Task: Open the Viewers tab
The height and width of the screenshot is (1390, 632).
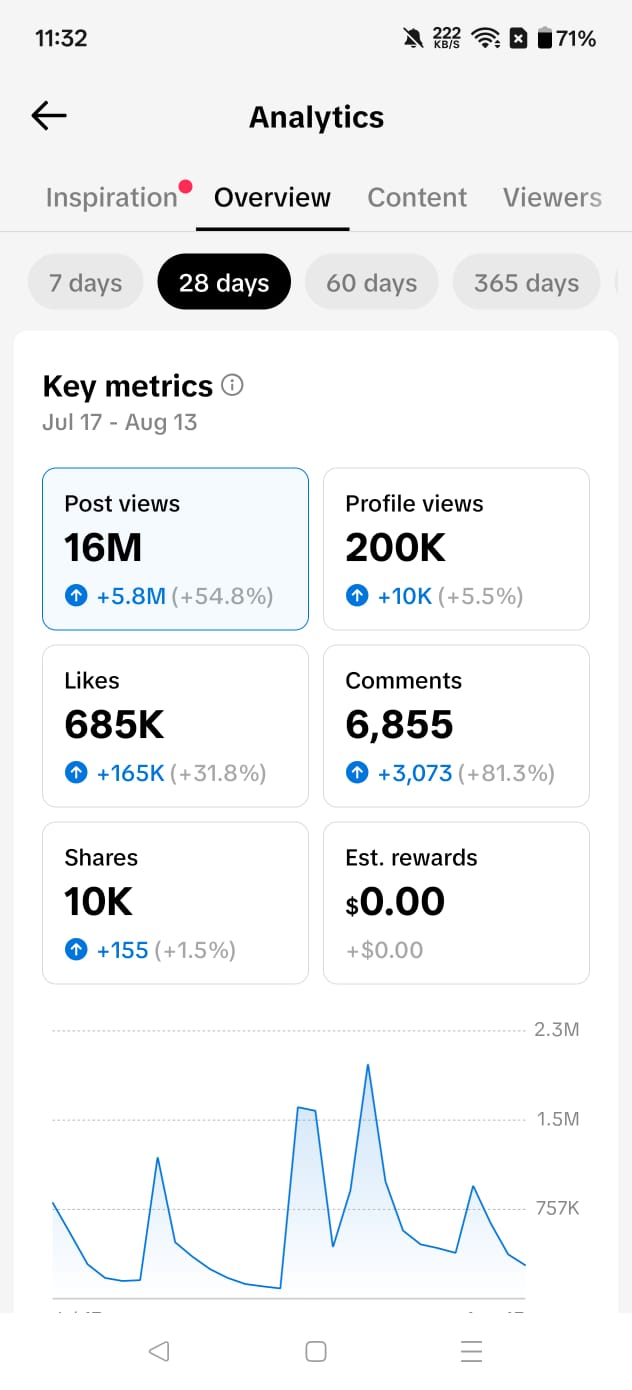Action: coord(552,198)
